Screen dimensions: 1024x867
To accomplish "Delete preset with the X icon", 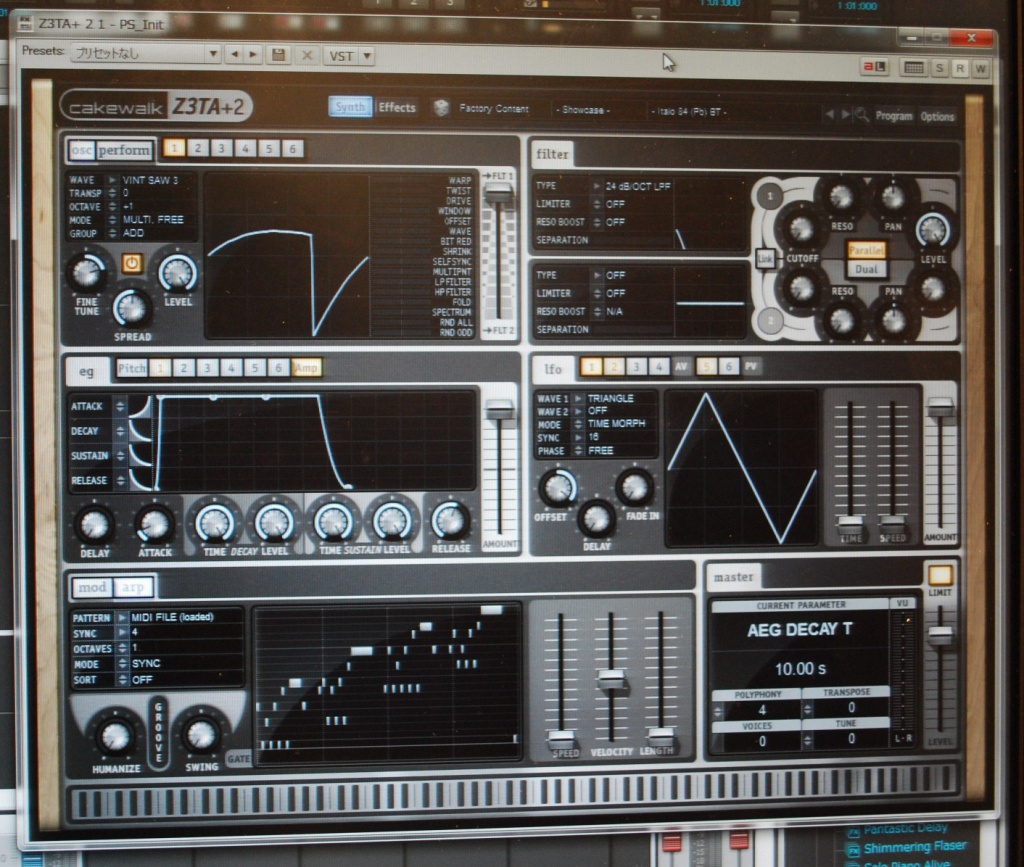I will [306, 55].
